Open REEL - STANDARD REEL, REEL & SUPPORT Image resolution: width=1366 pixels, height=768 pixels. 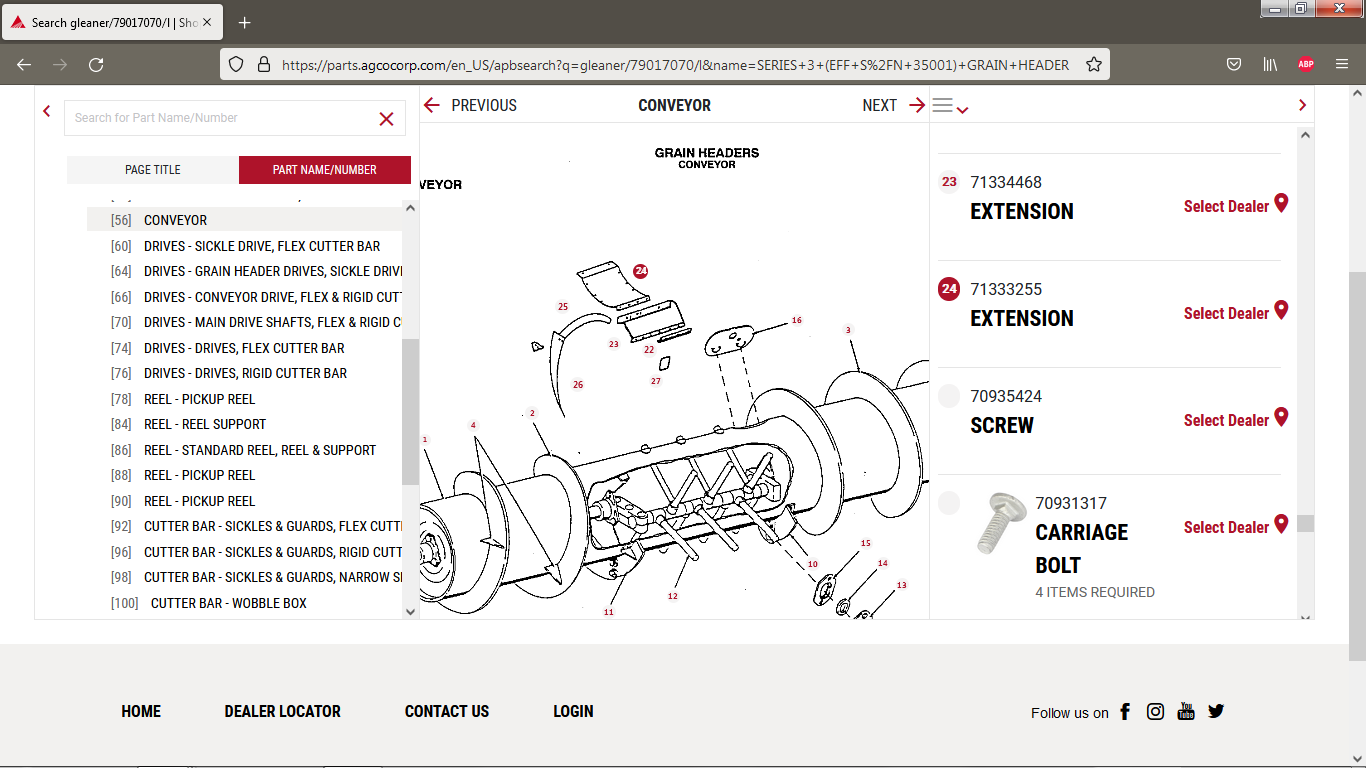point(260,450)
